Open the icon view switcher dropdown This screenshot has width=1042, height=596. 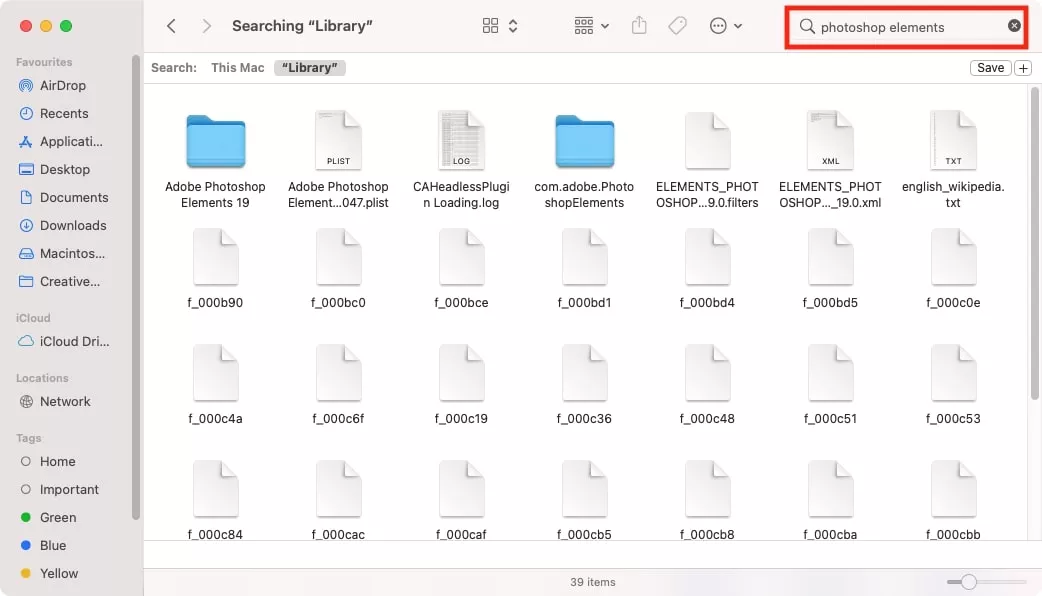click(x=500, y=27)
